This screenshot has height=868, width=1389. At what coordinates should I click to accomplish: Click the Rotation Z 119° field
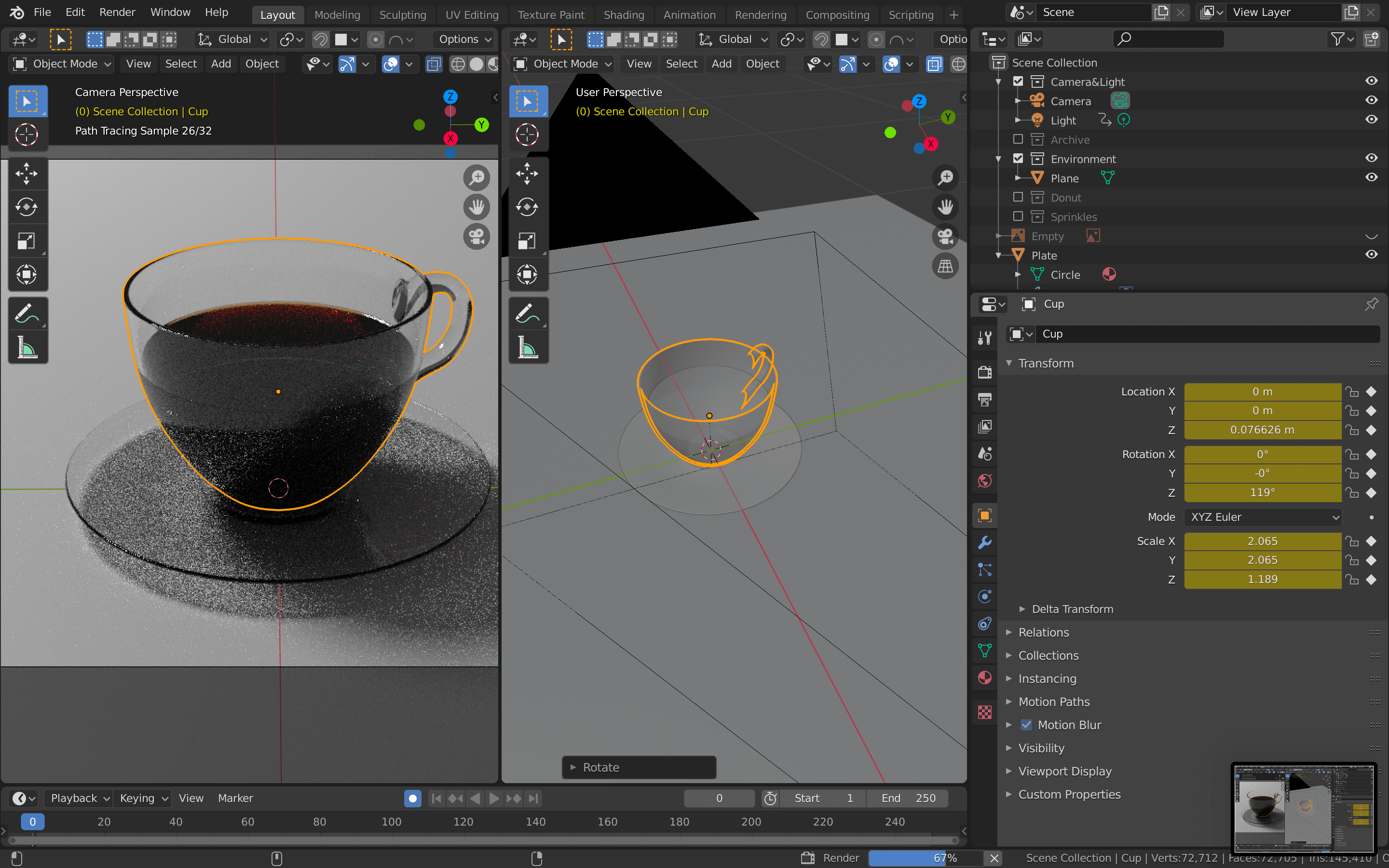[x=1263, y=493]
